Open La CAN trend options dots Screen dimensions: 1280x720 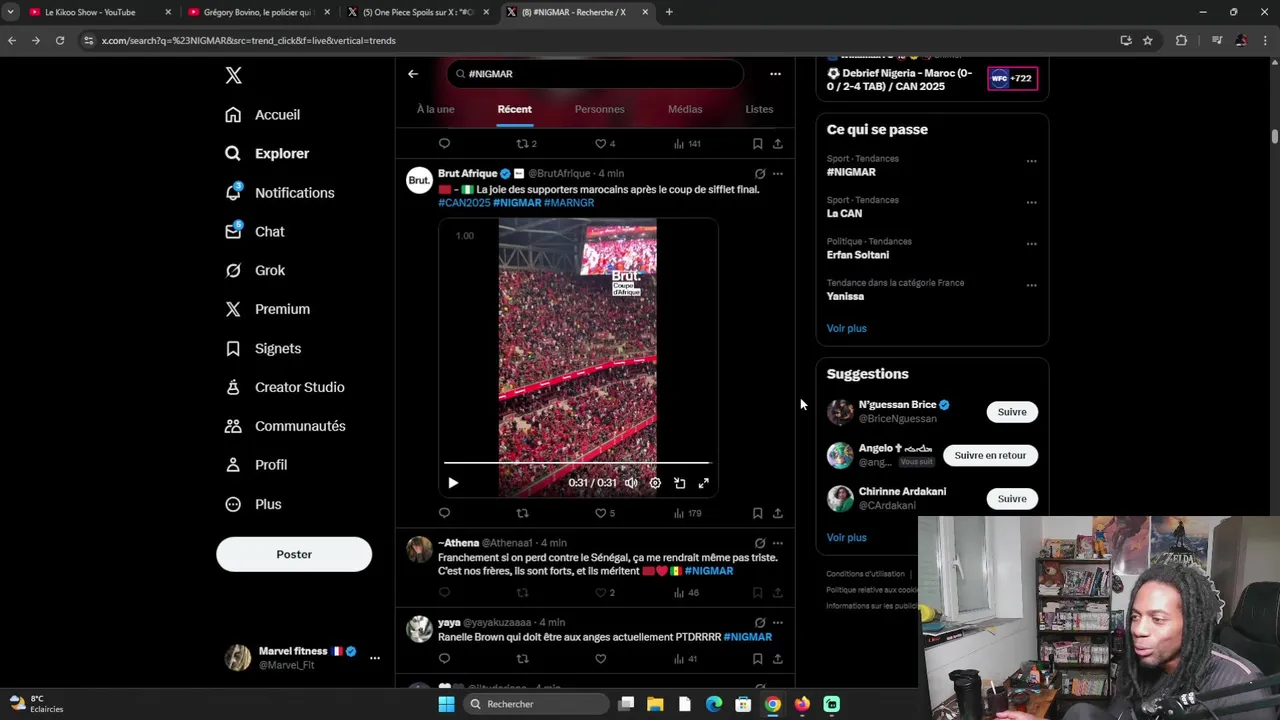coord(1031,202)
